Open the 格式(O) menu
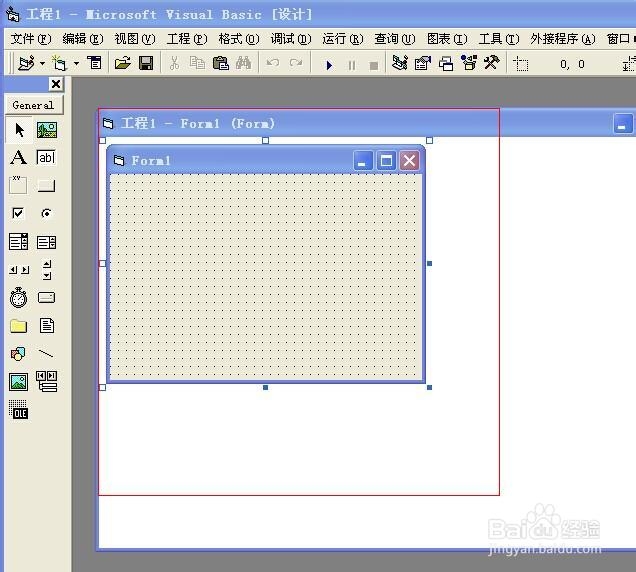Viewport: 636px width, 572px height. [239, 39]
